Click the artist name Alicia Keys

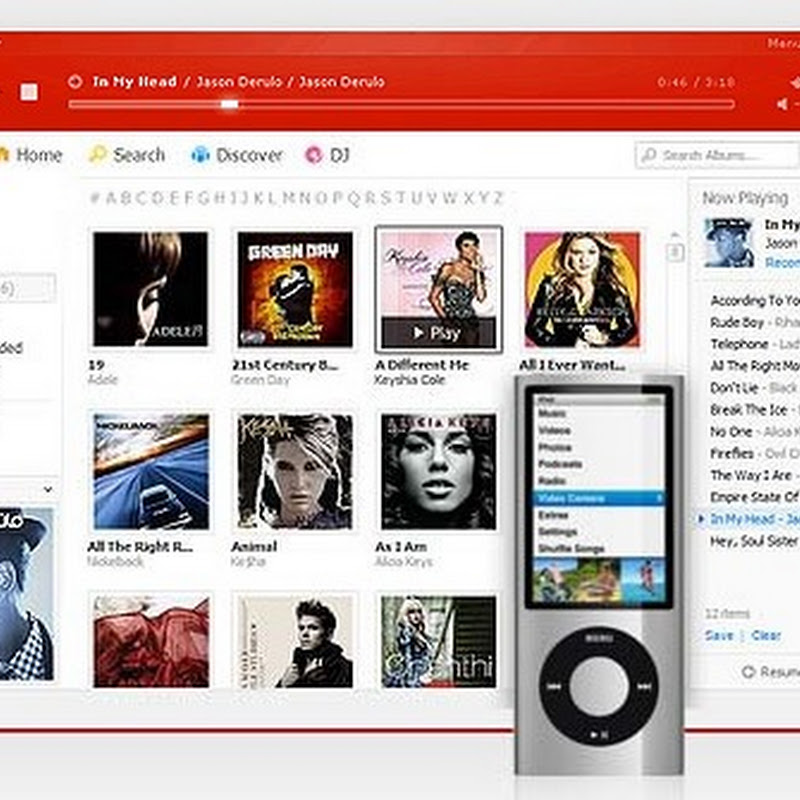click(403, 562)
